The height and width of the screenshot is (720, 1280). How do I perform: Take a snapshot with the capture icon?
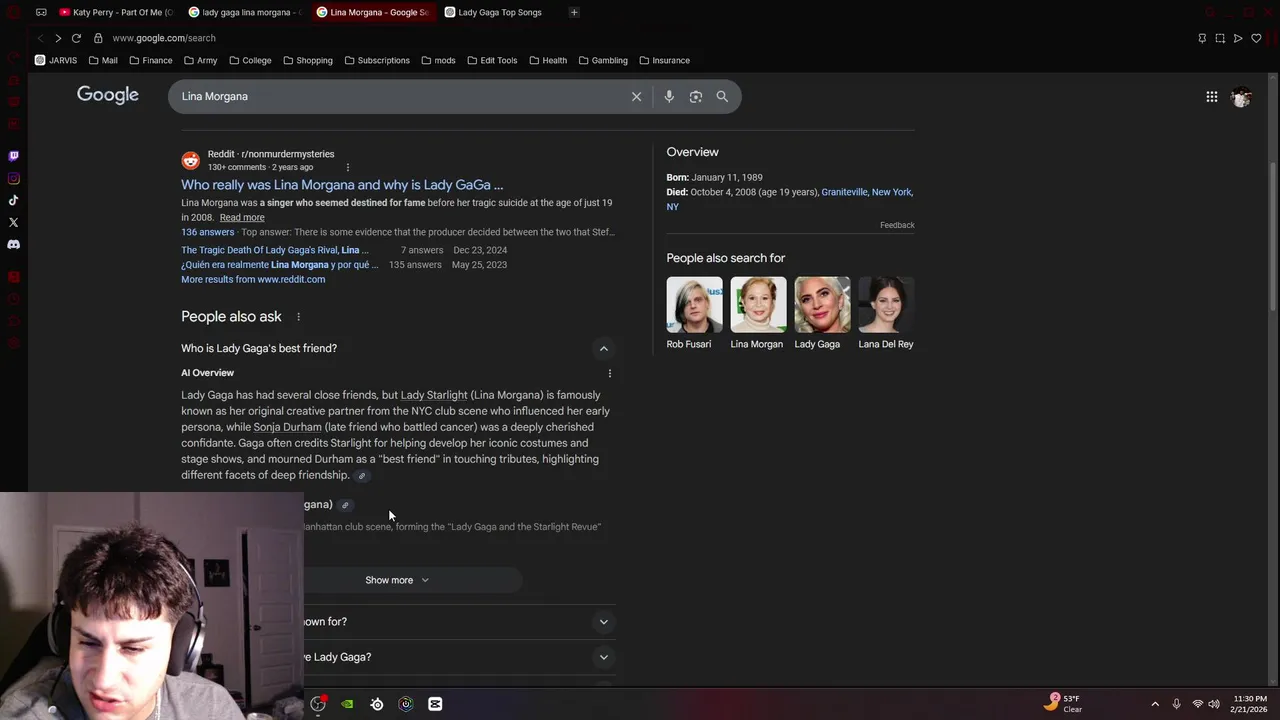pos(1220,38)
